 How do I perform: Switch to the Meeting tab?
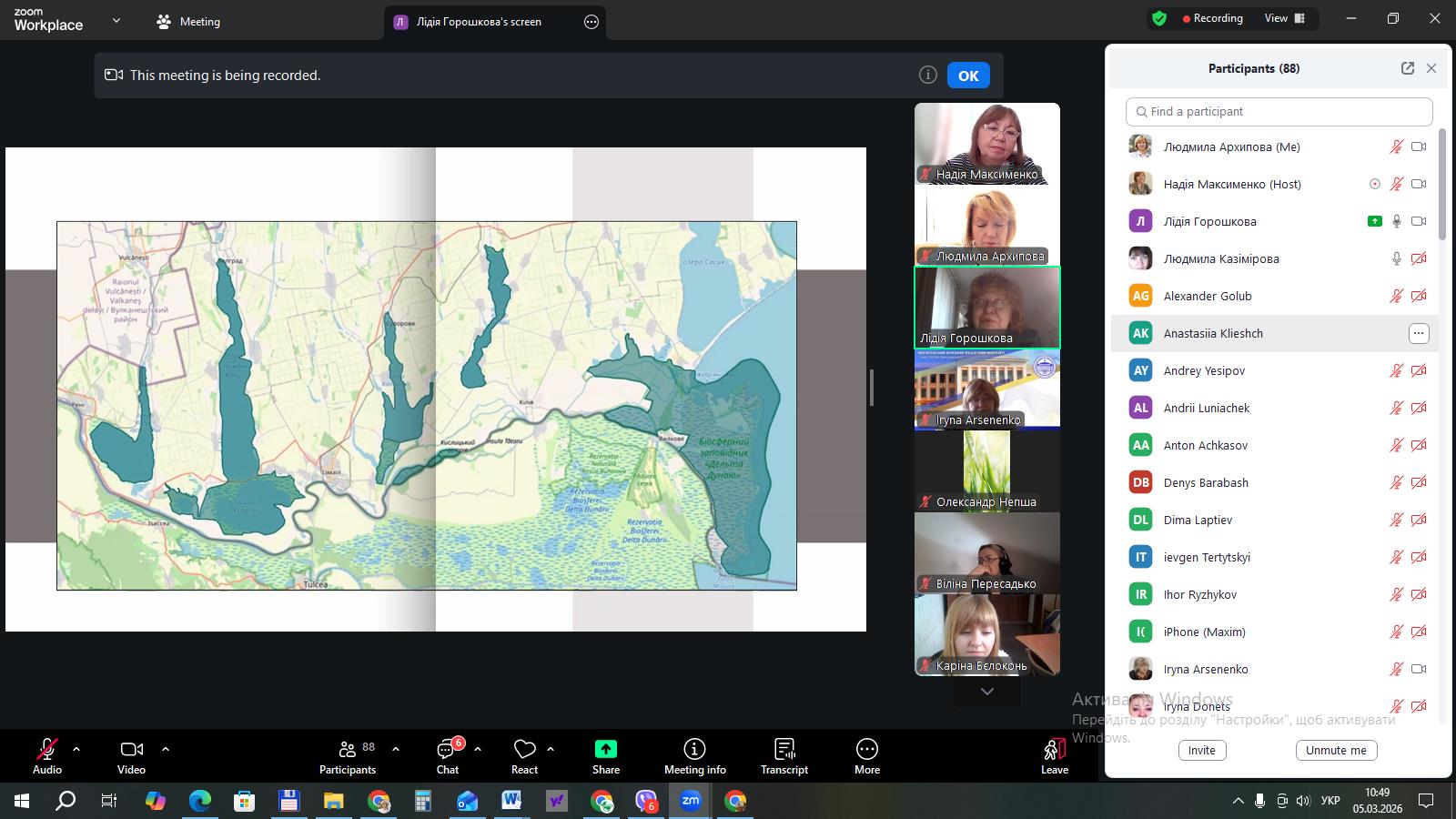pos(189,22)
